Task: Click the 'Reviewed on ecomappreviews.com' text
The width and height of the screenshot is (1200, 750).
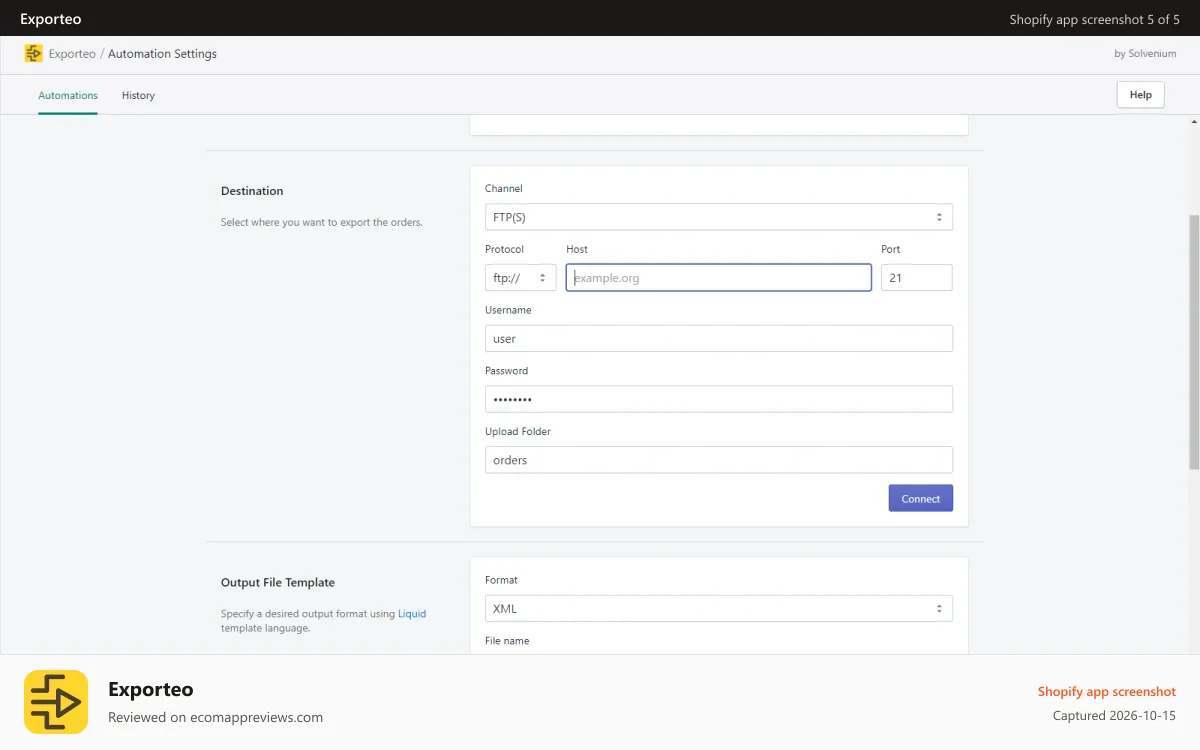Action: (x=215, y=717)
